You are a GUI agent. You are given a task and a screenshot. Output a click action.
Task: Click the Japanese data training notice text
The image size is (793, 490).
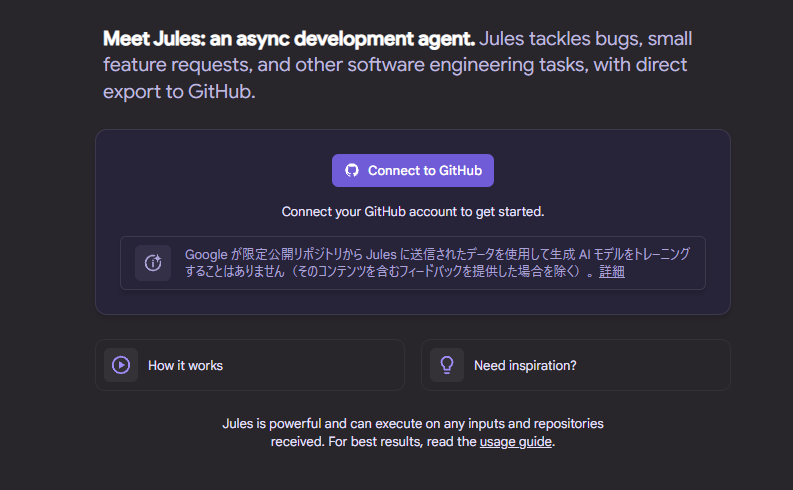[437, 263]
